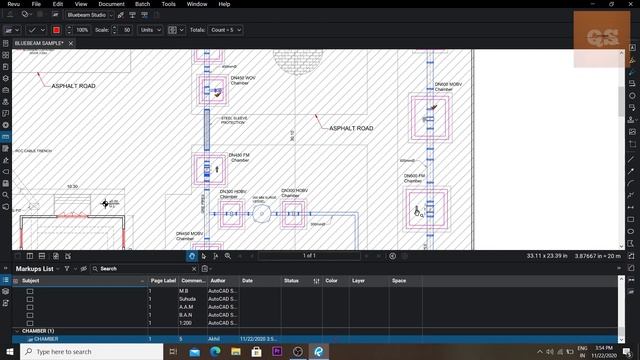The height and width of the screenshot is (360, 640).
Task: Click the red color swatch
Action: (56, 30)
